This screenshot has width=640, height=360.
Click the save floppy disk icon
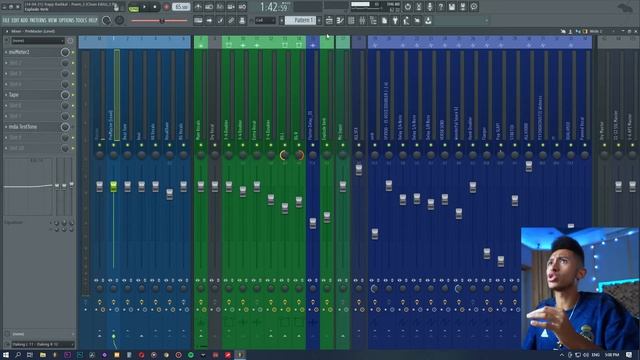(451, 7)
